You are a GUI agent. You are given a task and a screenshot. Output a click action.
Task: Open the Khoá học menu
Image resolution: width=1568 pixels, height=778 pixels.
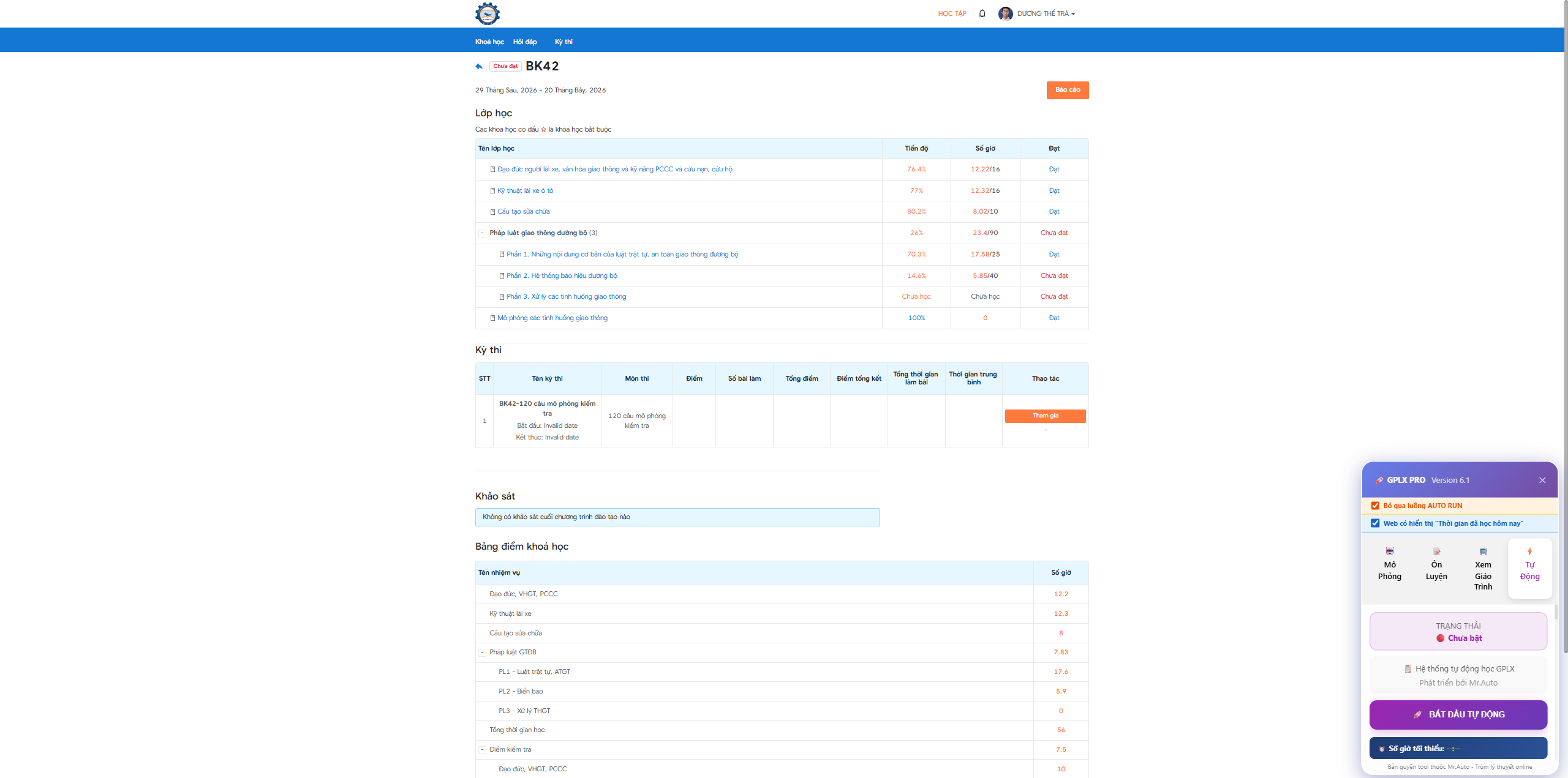pyautogui.click(x=489, y=42)
